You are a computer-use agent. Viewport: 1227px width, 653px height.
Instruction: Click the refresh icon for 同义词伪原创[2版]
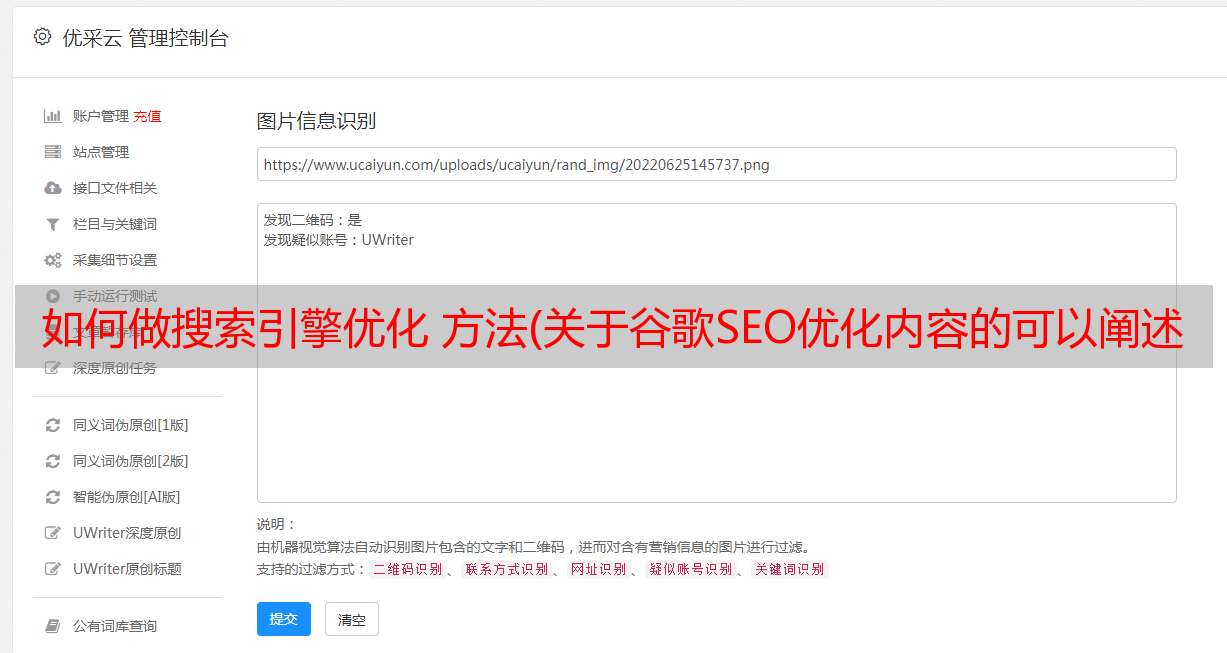(x=53, y=461)
